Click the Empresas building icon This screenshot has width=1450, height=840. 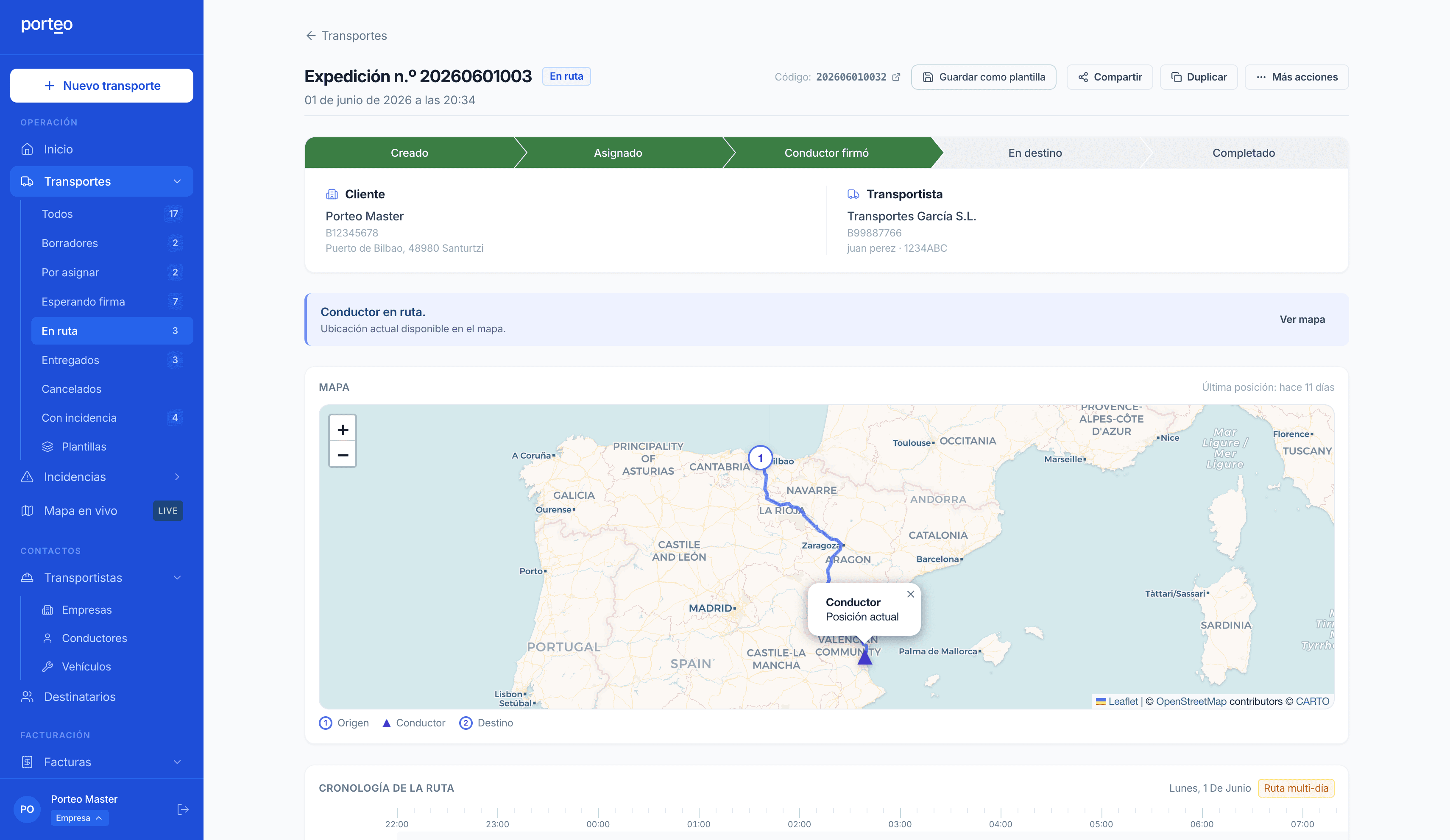pos(48,610)
